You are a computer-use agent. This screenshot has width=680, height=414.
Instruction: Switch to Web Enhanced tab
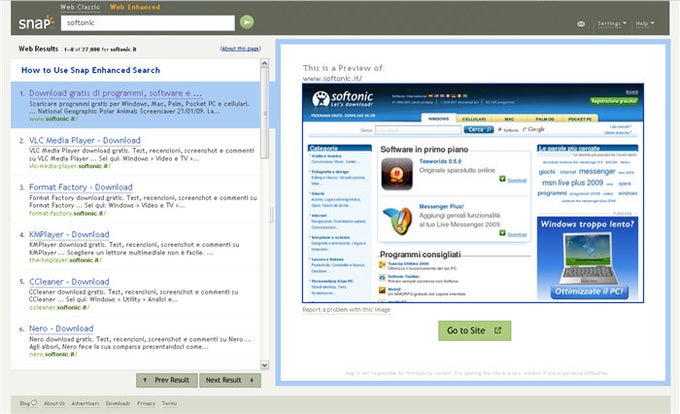[x=135, y=7]
